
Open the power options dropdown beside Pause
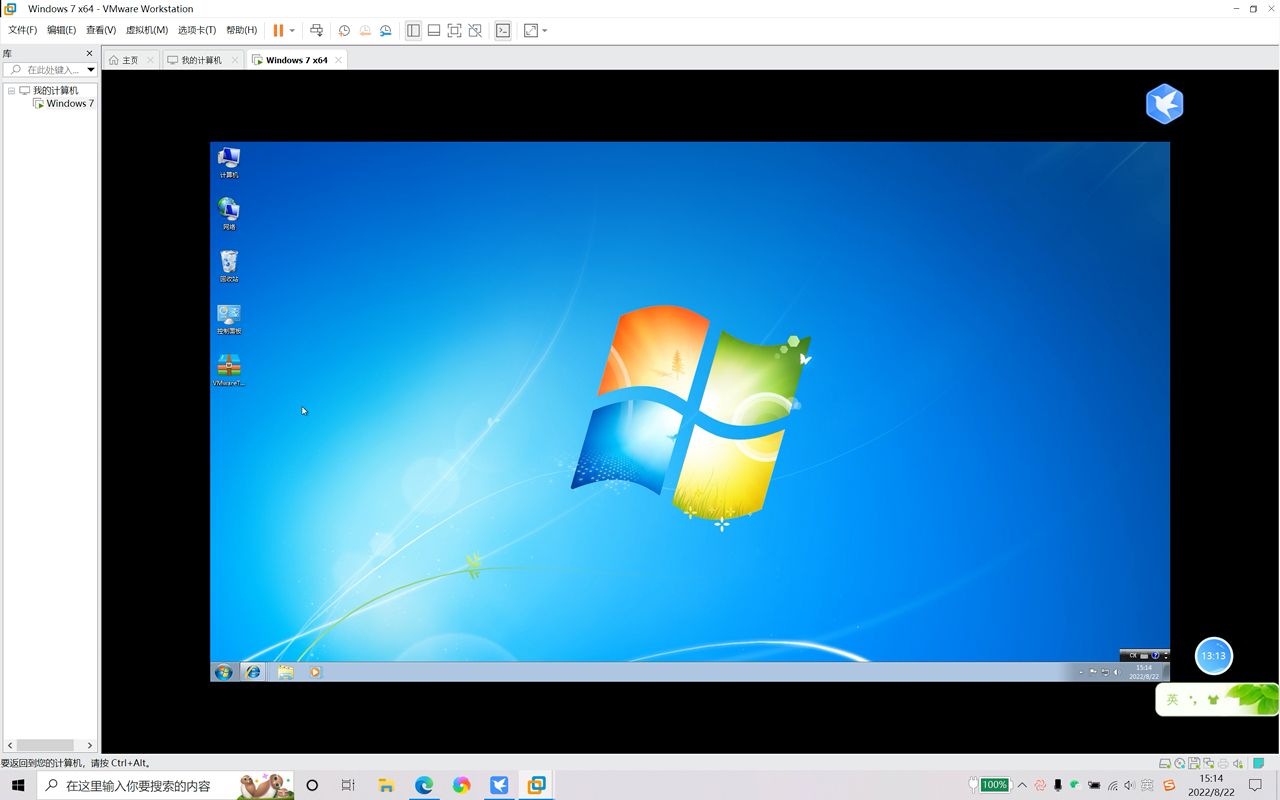click(292, 31)
